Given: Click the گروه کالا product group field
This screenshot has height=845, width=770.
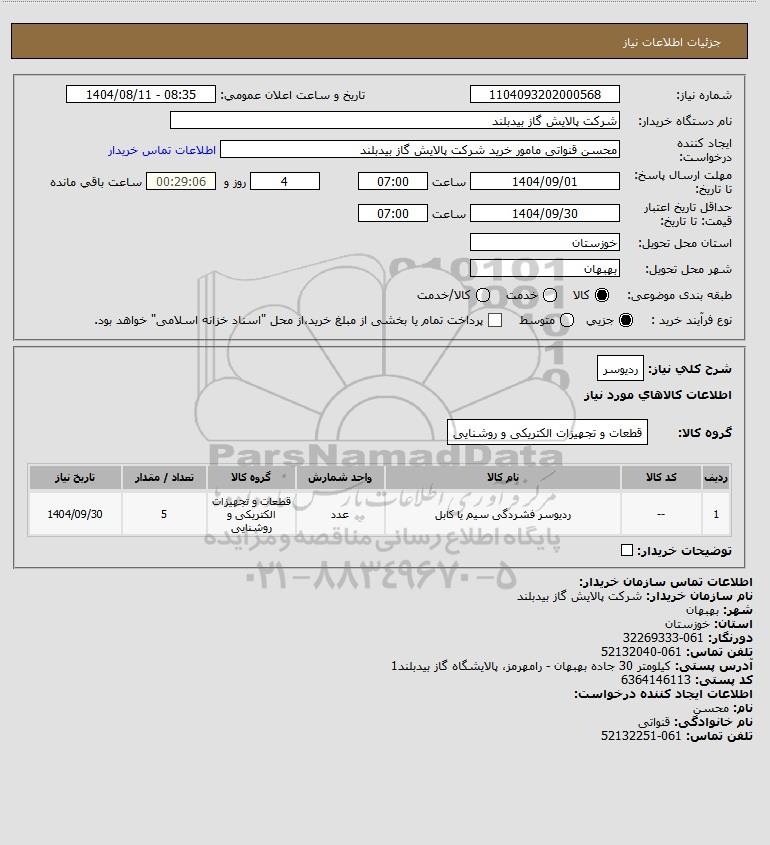Looking at the screenshot, I should [x=547, y=432].
